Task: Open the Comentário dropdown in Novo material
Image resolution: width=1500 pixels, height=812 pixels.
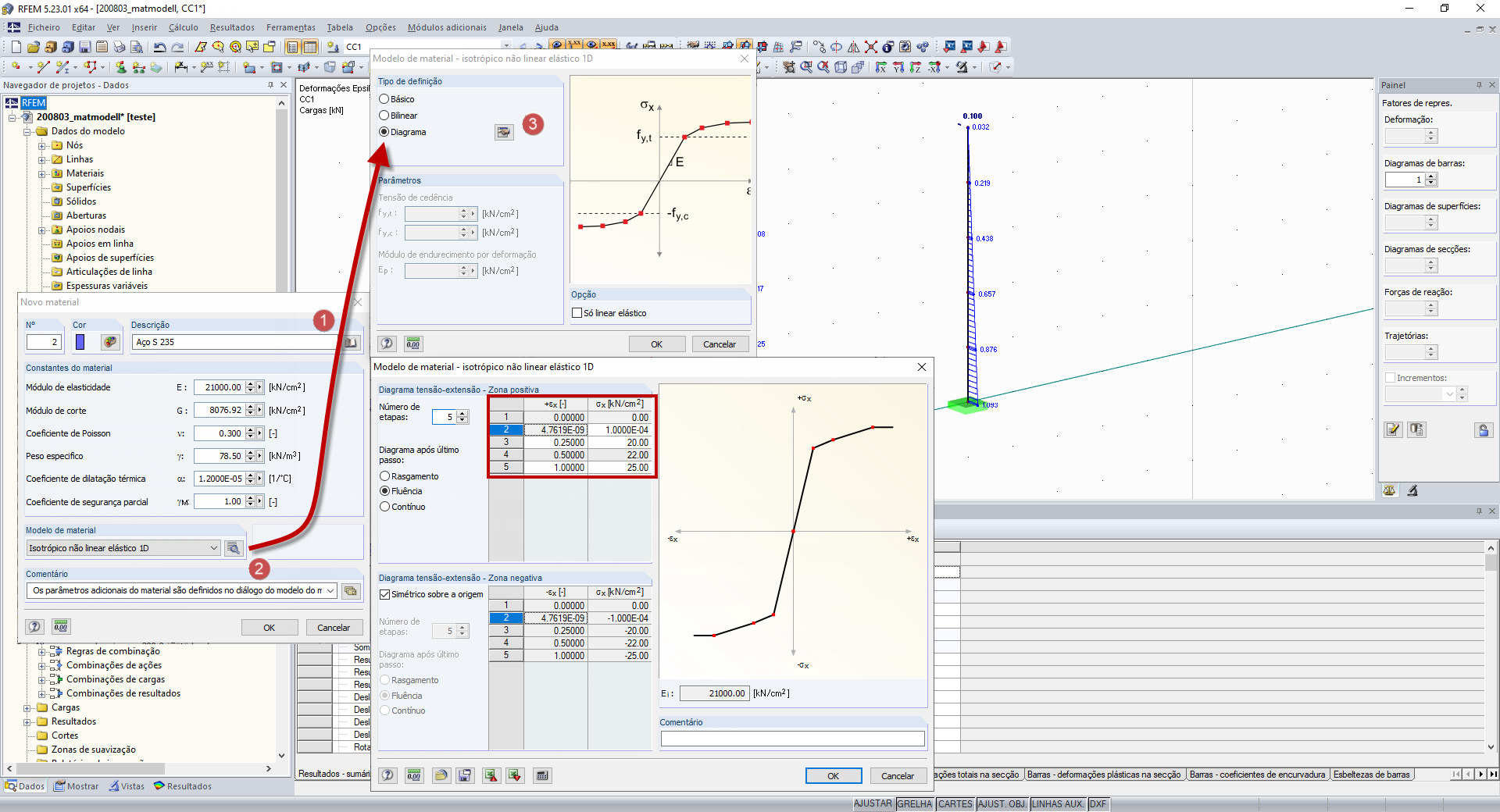Action: (330, 591)
